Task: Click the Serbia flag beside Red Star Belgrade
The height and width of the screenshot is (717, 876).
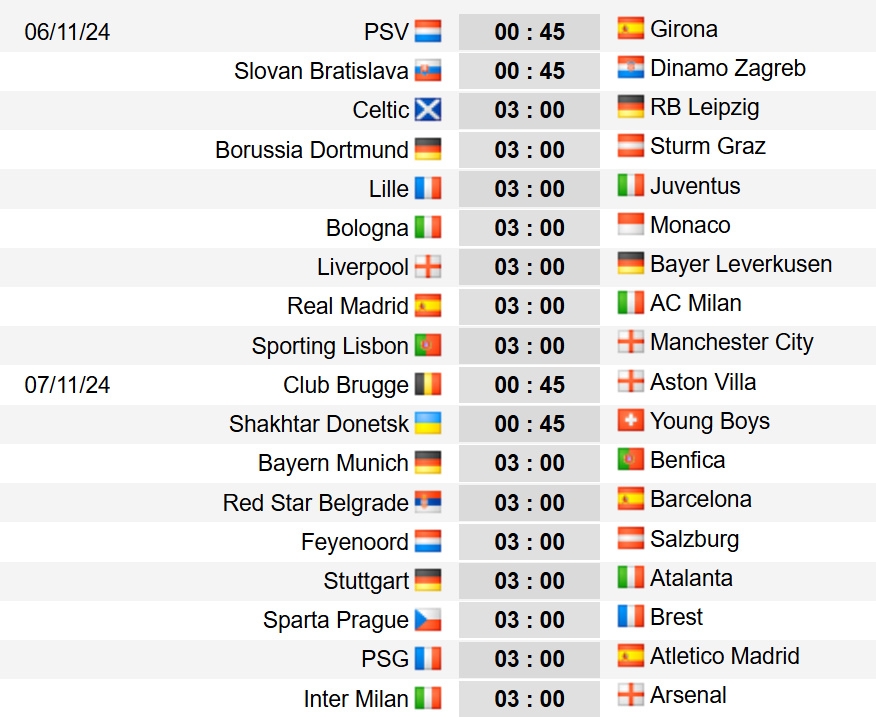Action: [x=428, y=502]
